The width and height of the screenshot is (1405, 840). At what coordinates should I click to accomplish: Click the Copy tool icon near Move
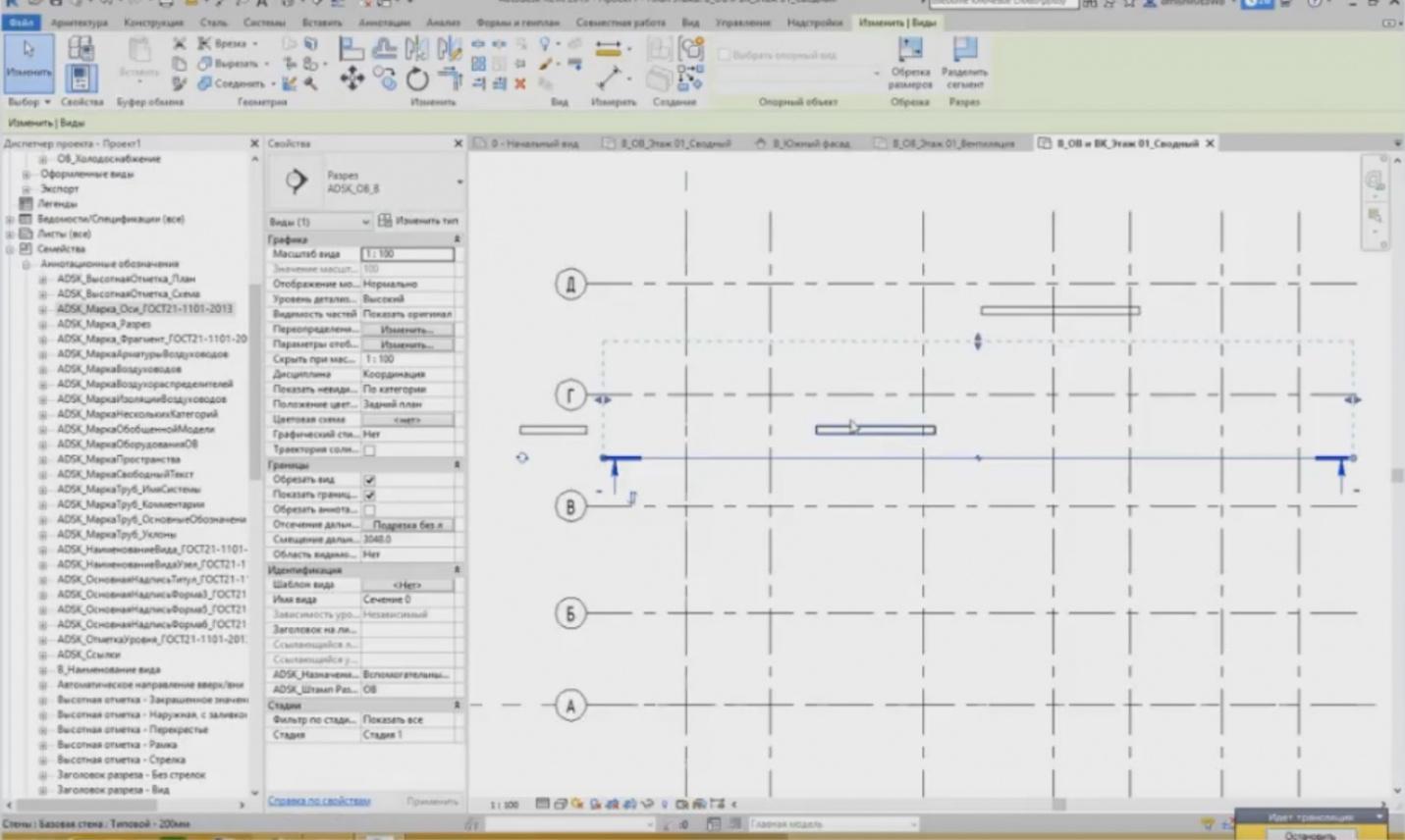[384, 79]
